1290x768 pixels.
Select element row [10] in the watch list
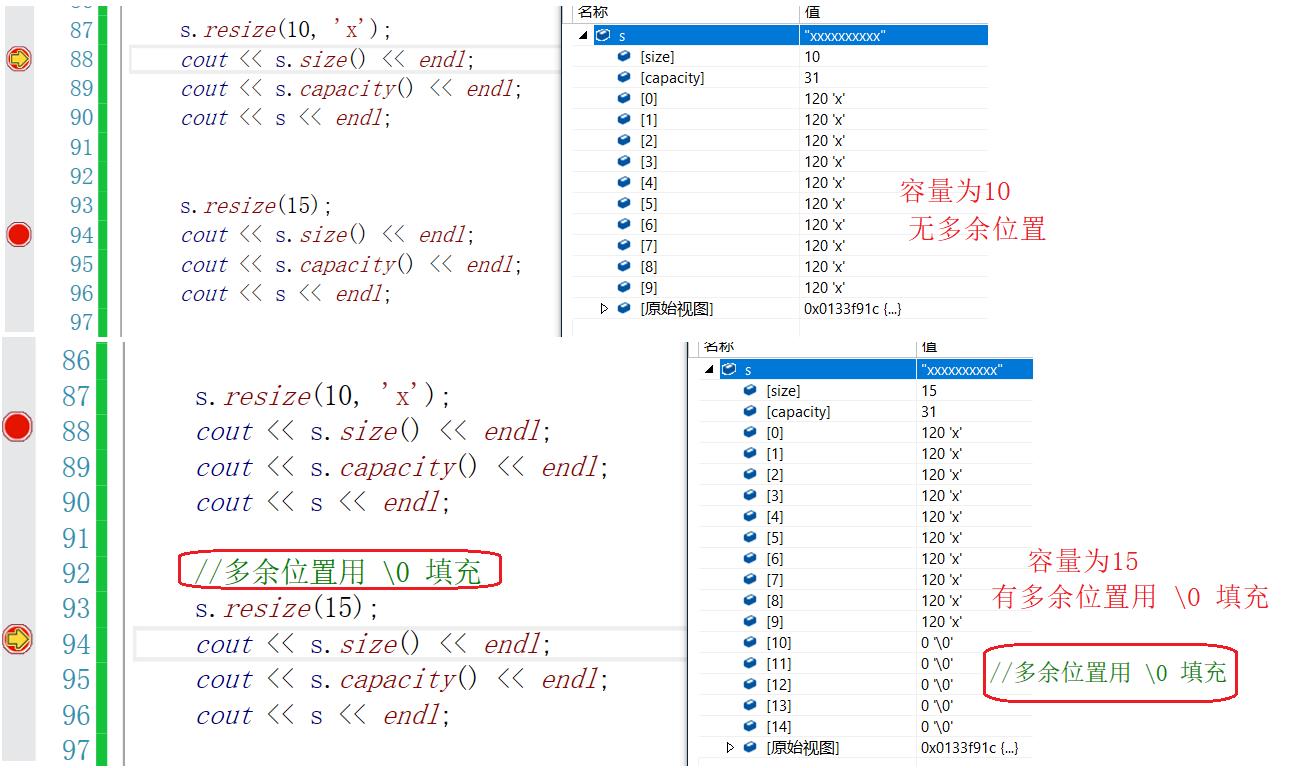865,642
